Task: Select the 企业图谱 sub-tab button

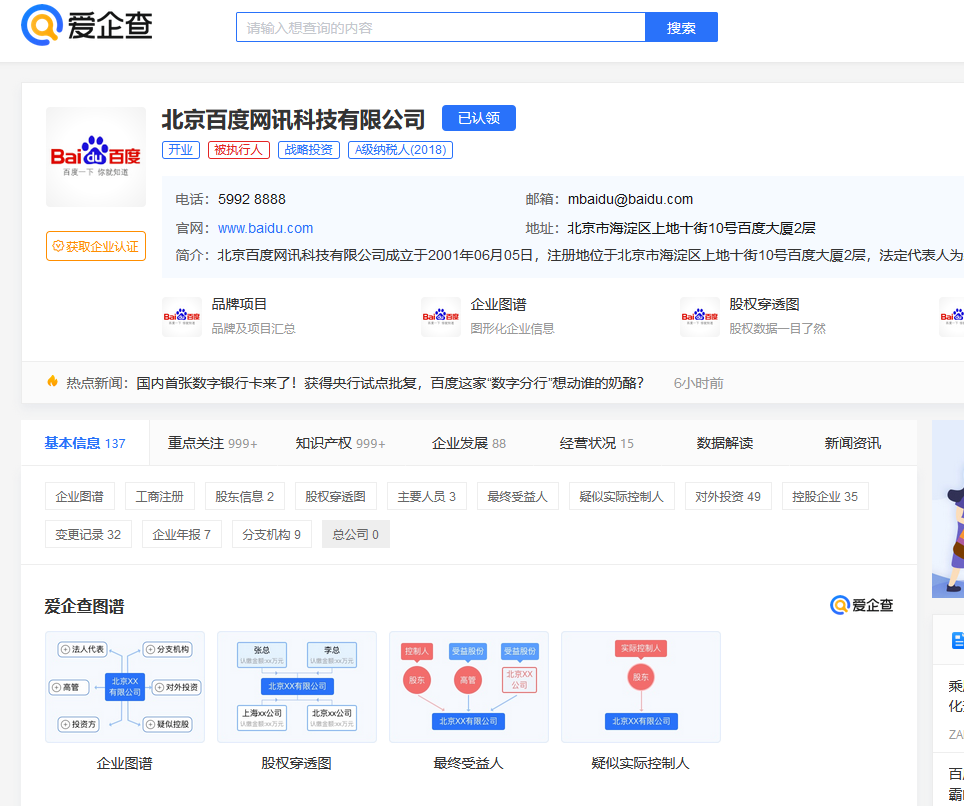Action: point(80,496)
